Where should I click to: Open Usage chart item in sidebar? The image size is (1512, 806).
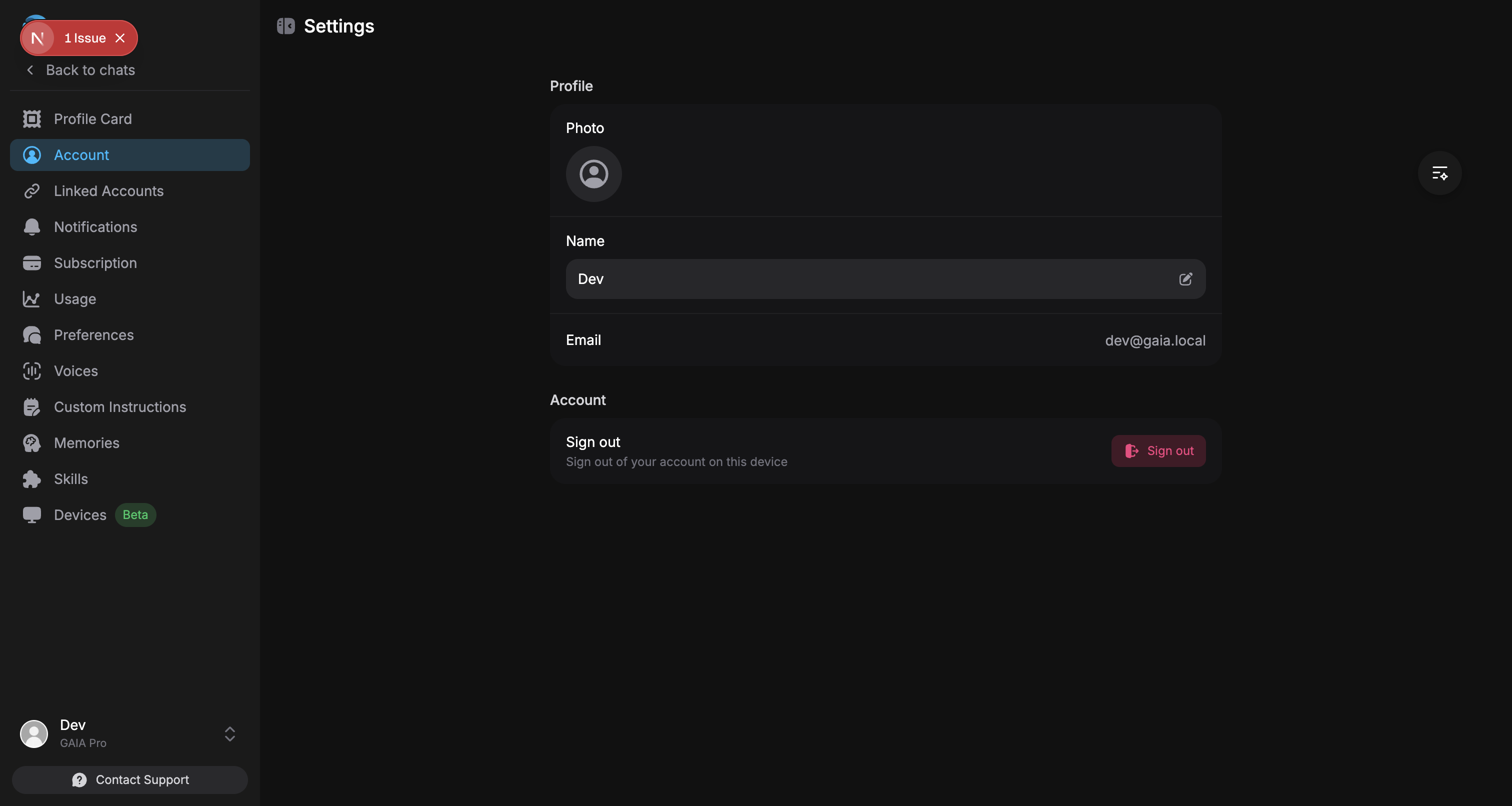pyautogui.click(x=129, y=299)
